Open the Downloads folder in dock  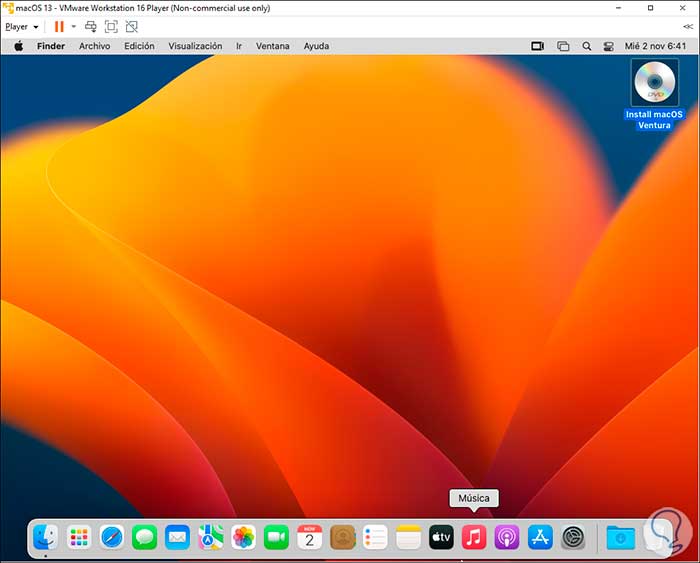(621, 537)
